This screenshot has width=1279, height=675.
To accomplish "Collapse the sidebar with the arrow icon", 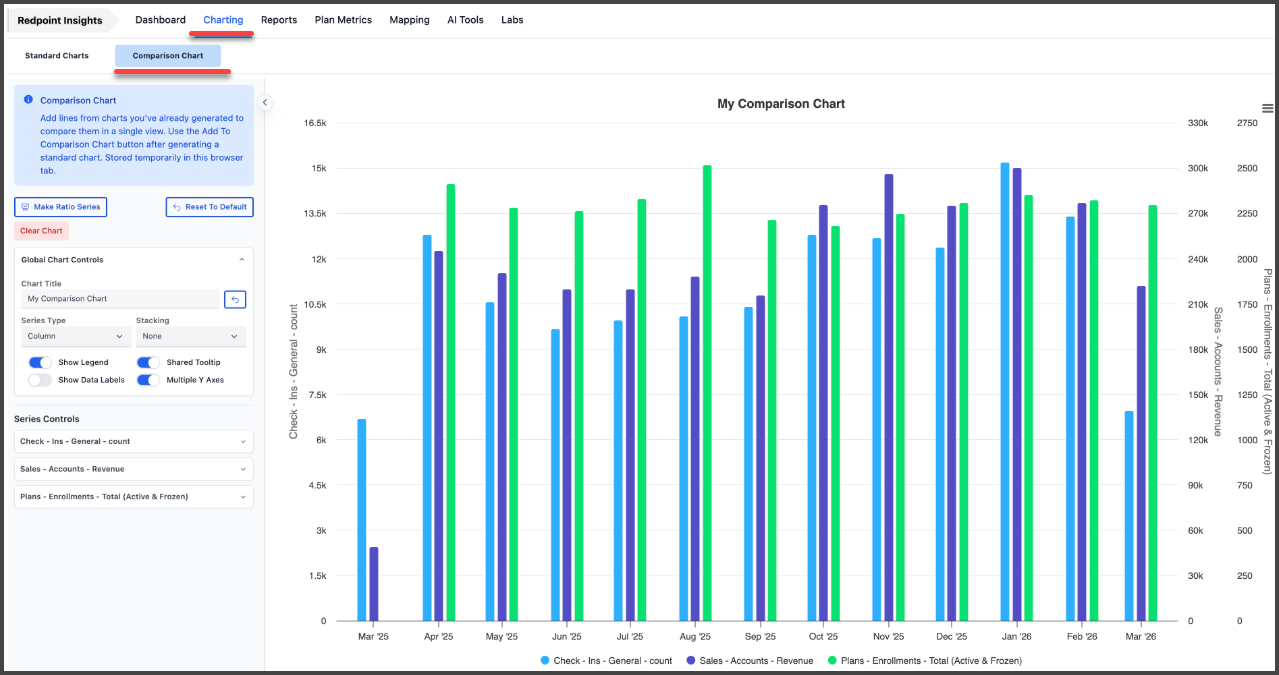I will pyautogui.click(x=265, y=102).
